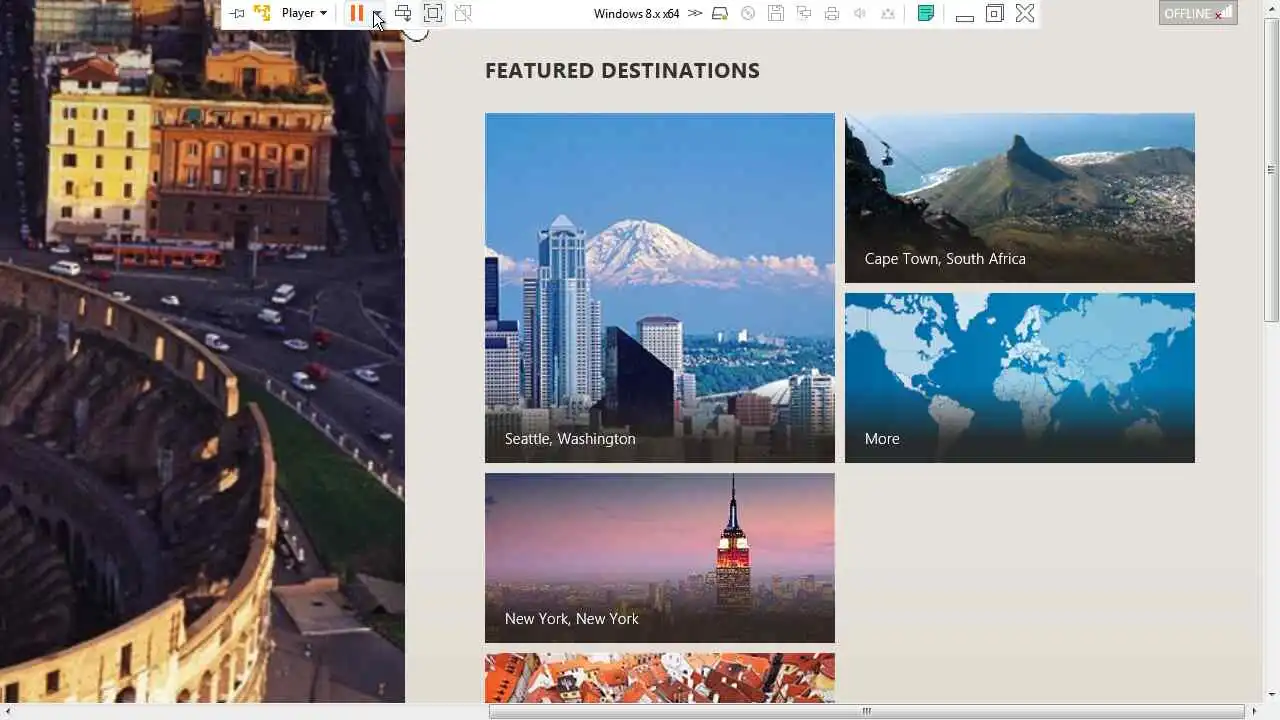
Task: Suspend the virtual machine with pause button
Action: coord(356,13)
